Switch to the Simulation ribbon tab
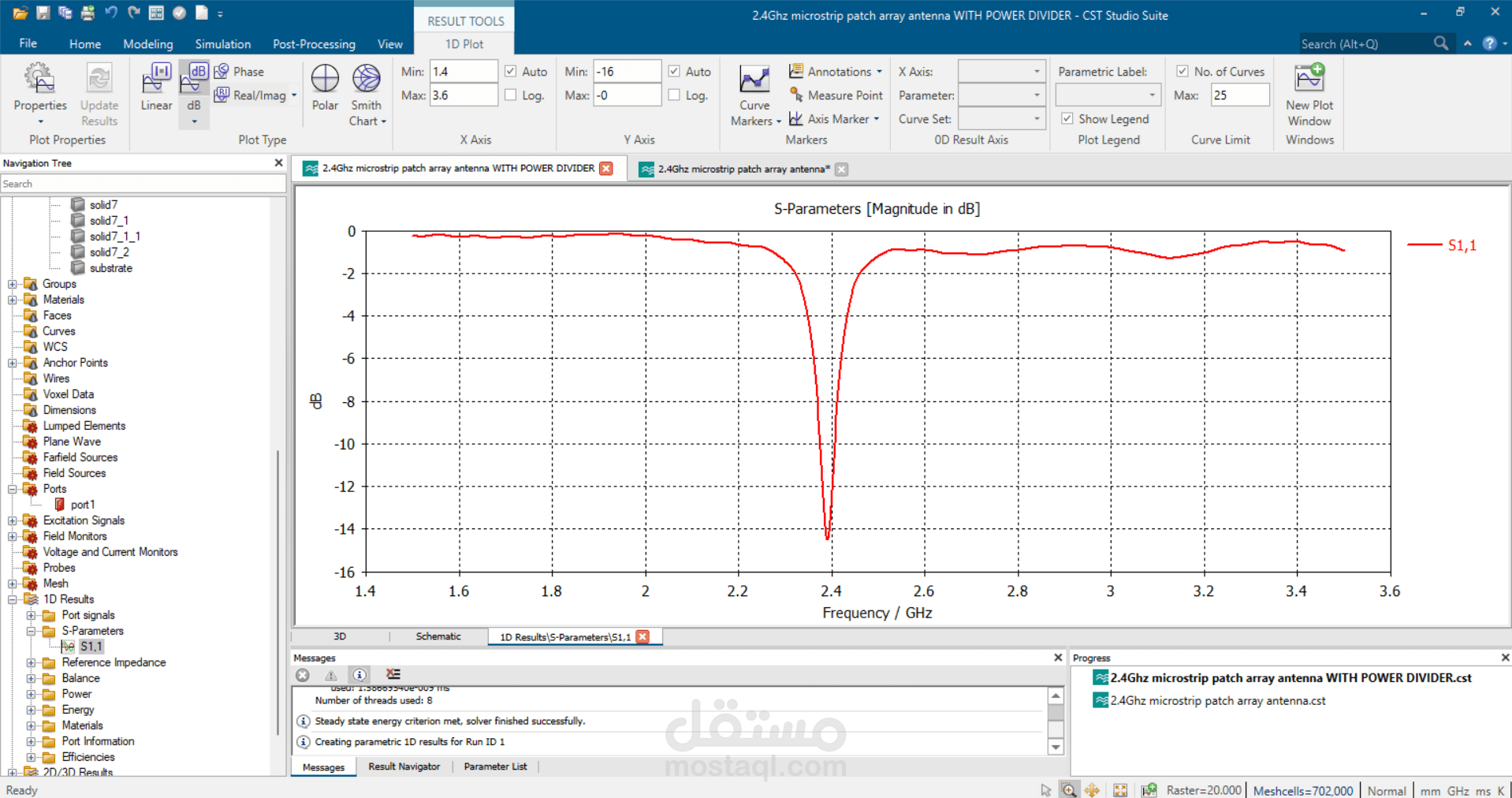Screen dimensions: 1512x798 [x=223, y=44]
